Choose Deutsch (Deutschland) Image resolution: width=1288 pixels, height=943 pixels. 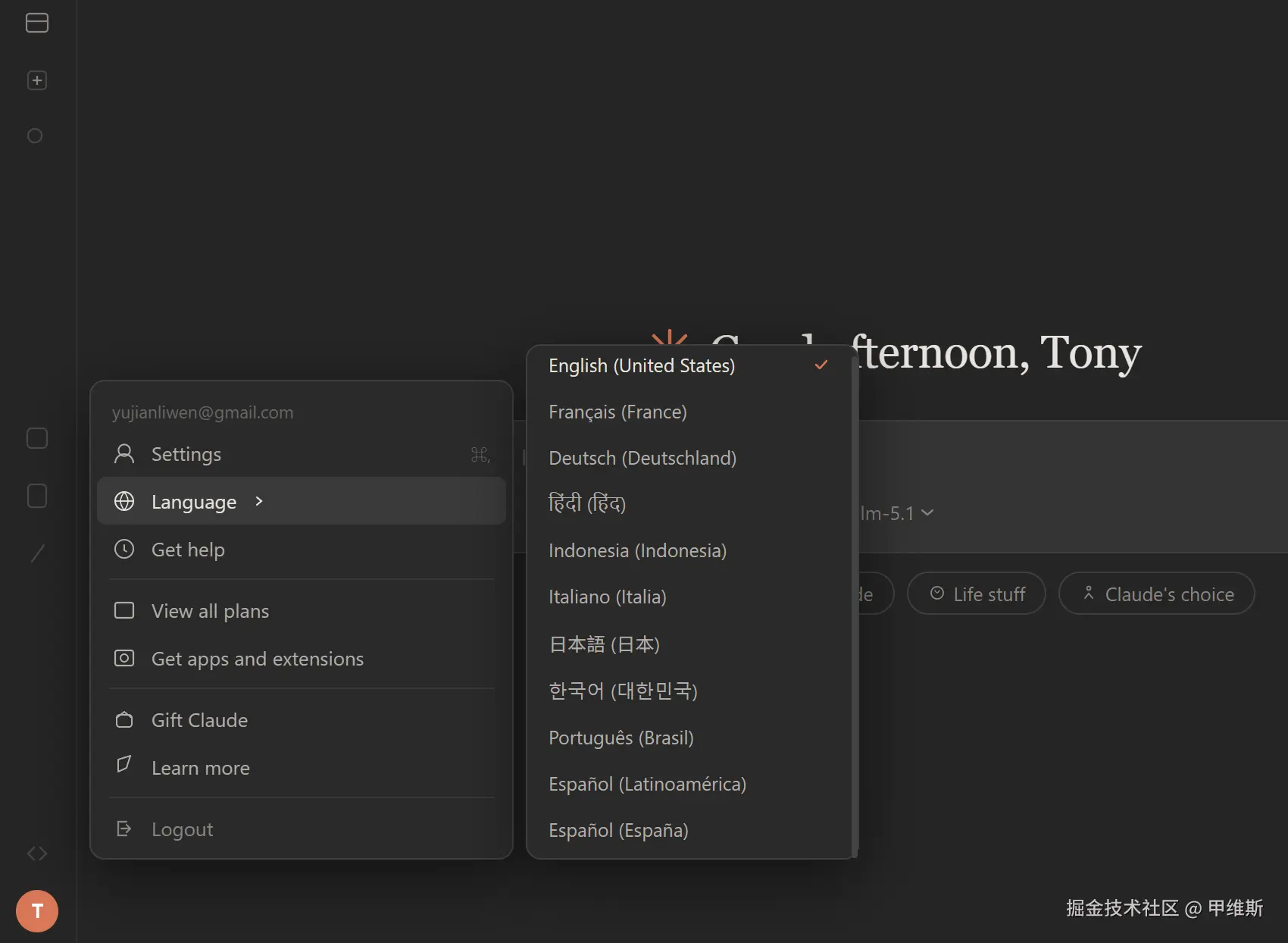click(x=689, y=458)
